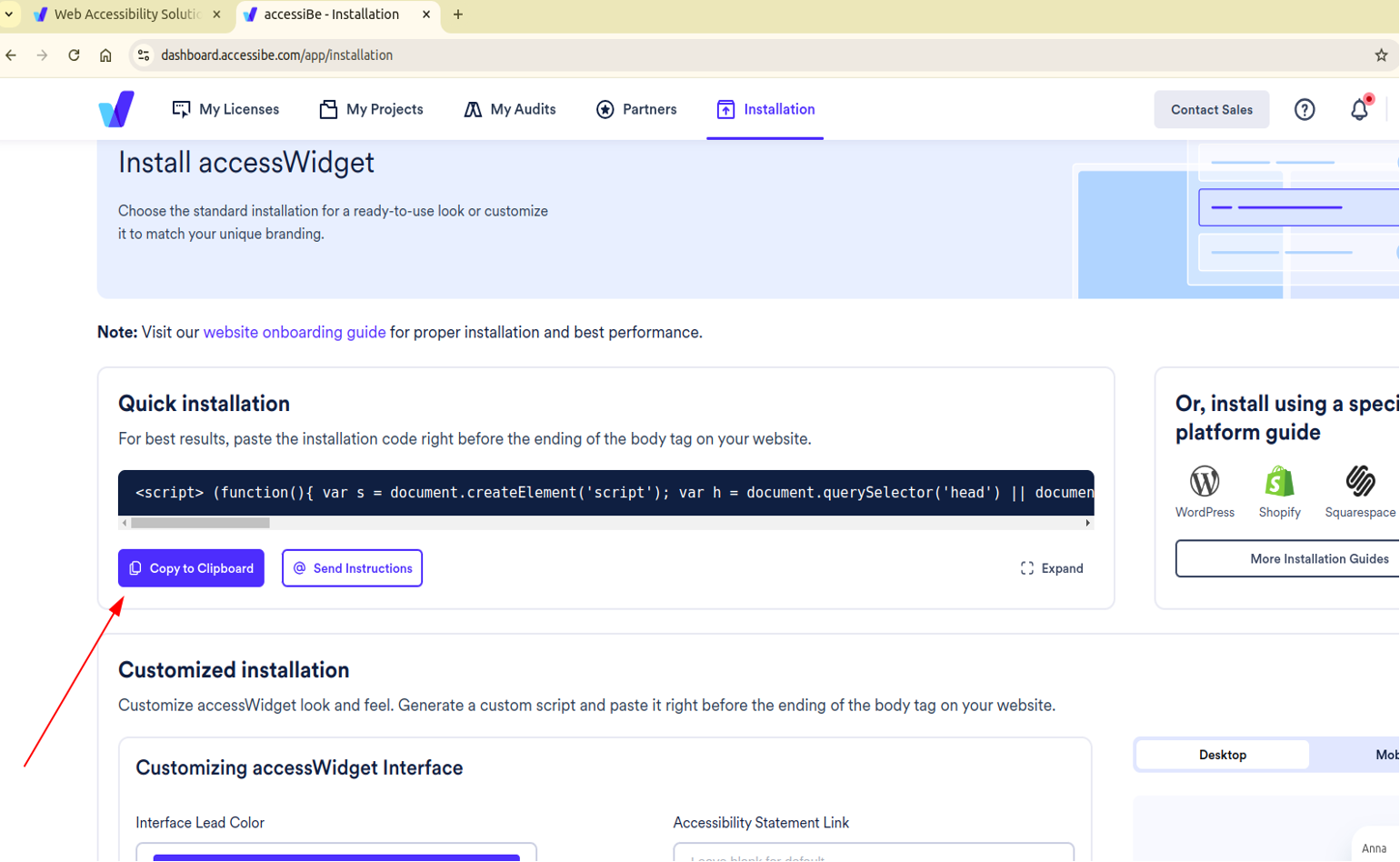This screenshot has width=1400, height=862.
Task: Open My Licenses
Action: pyautogui.click(x=225, y=109)
